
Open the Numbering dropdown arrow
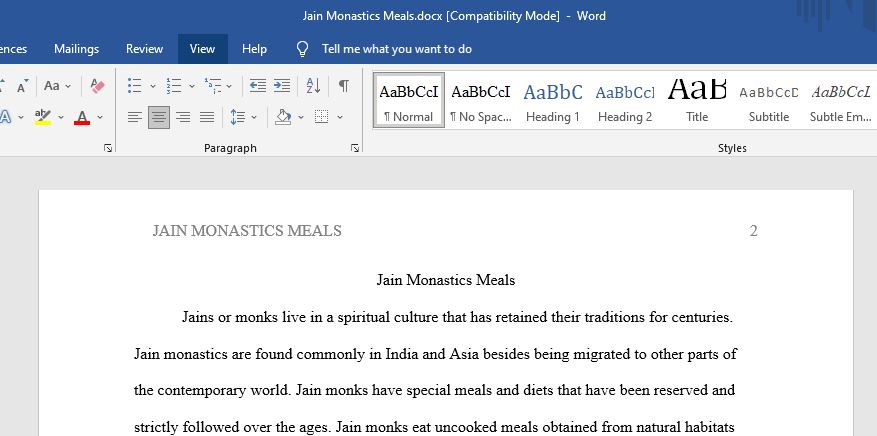point(192,86)
